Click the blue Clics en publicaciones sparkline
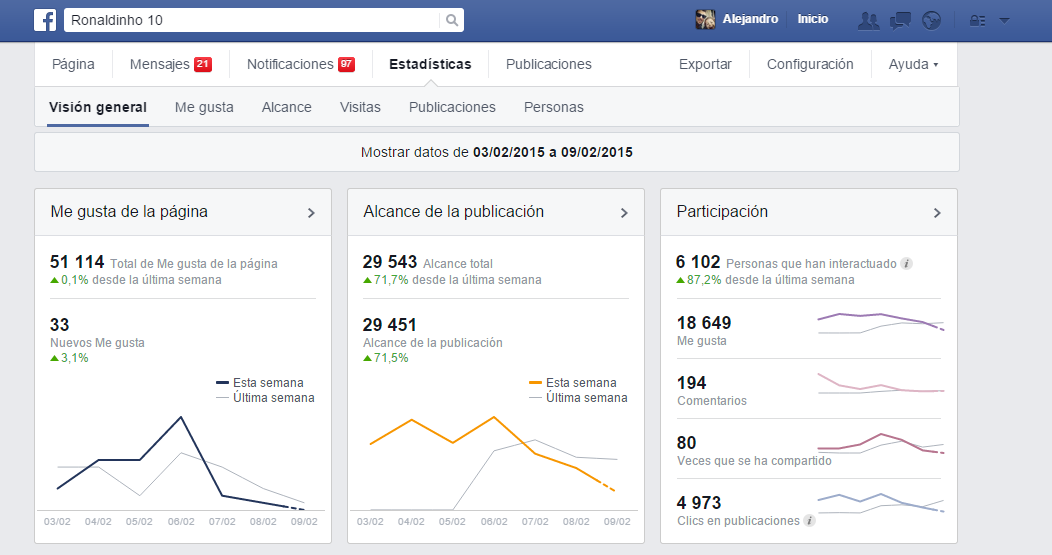The image size is (1052, 555). [x=881, y=503]
